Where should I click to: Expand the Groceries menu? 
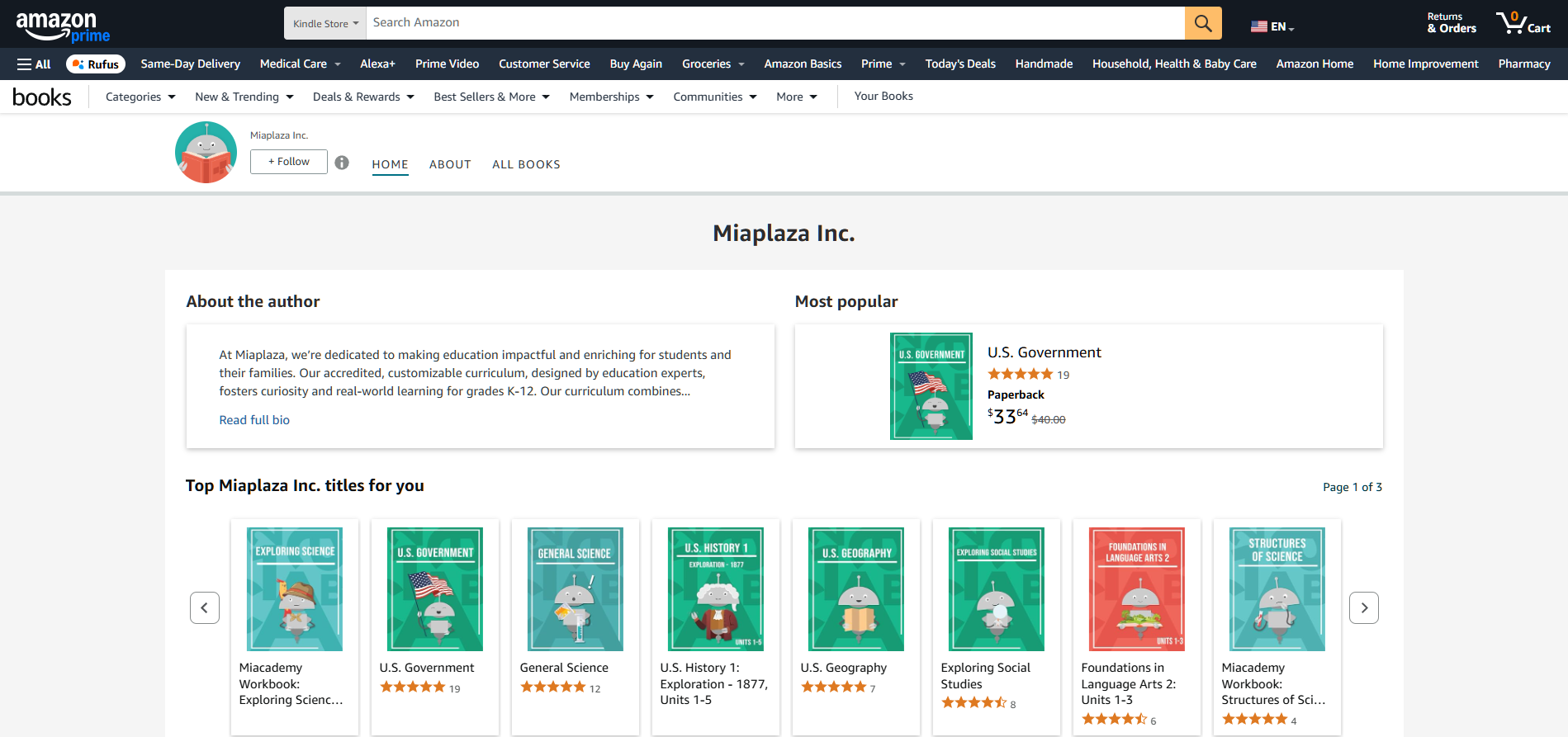coord(713,64)
